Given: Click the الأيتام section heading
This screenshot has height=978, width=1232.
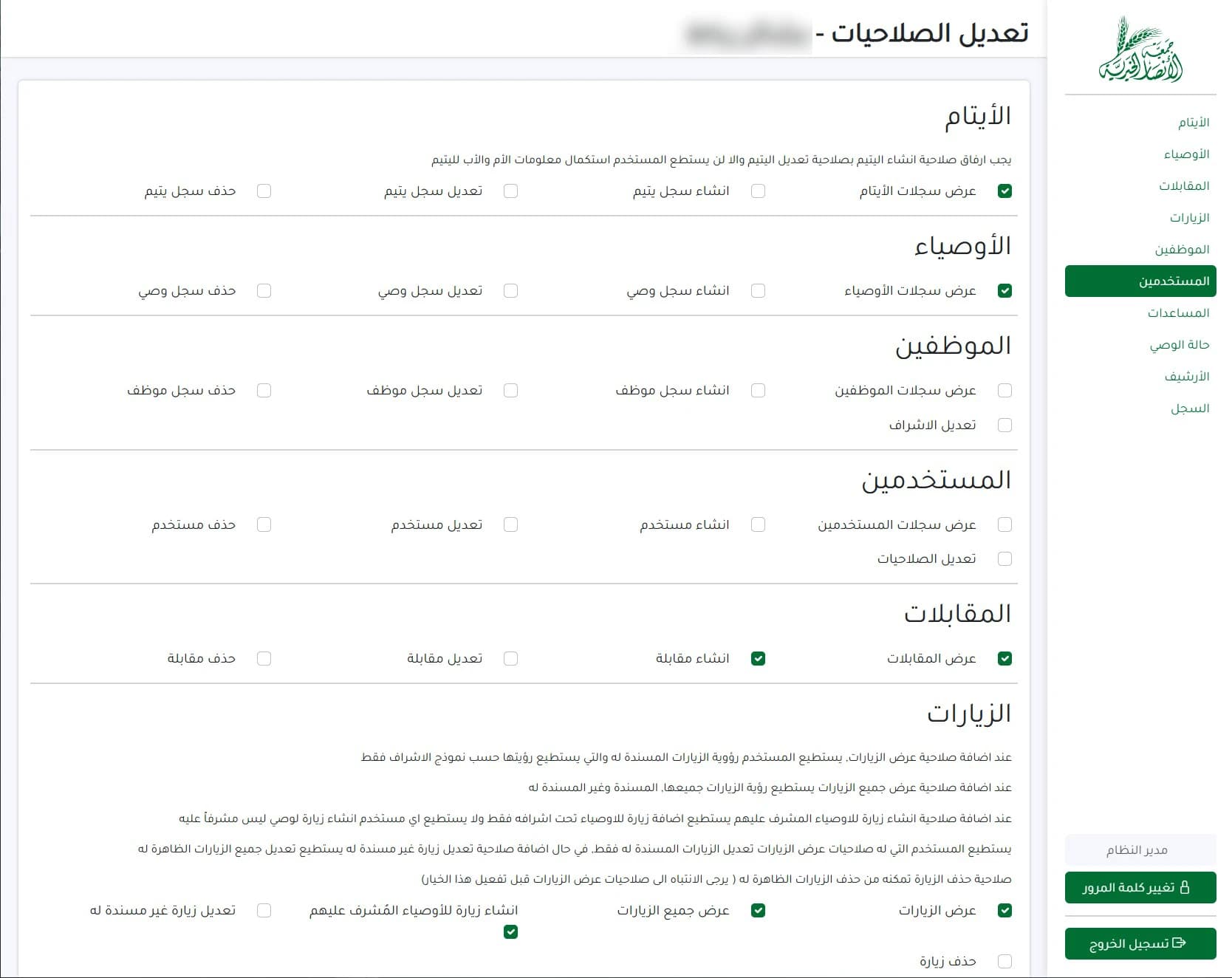Looking at the screenshot, I should click(x=978, y=117).
